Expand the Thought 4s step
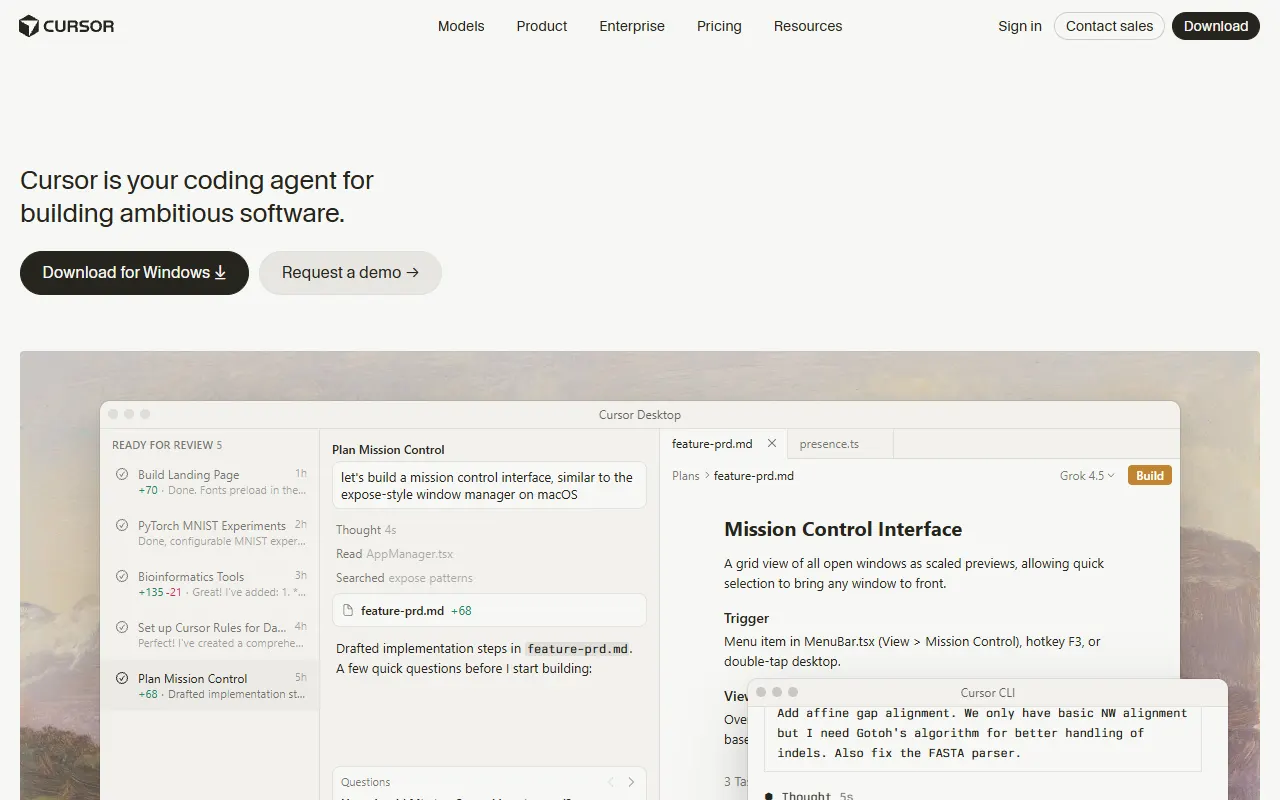The height and width of the screenshot is (800, 1280). pos(366,530)
